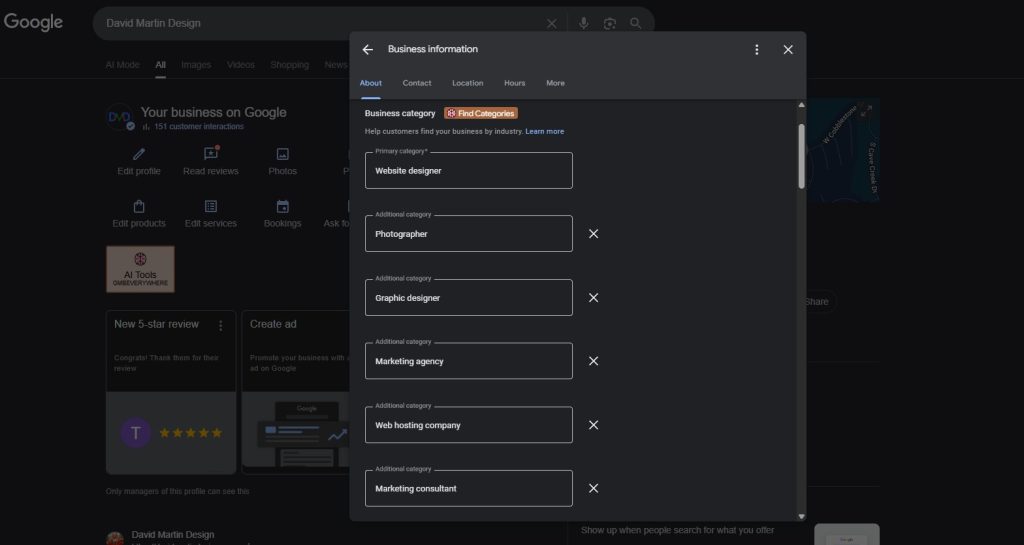Image resolution: width=1024 pixels, height=545 pixels.
Task: Close the Business information dialog
Action: coord(788,50)
